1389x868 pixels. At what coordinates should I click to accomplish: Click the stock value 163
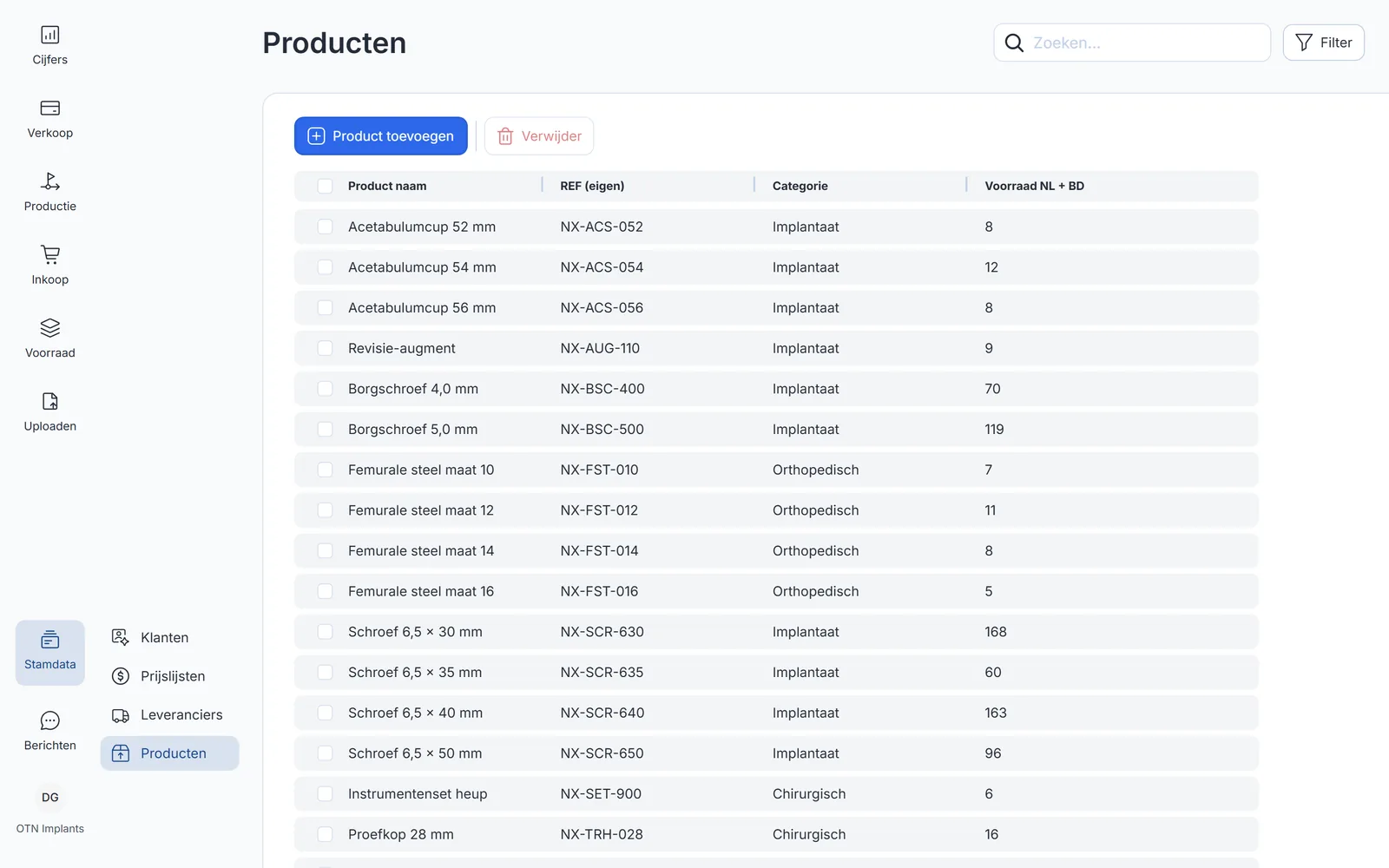[x=996, y=713]
